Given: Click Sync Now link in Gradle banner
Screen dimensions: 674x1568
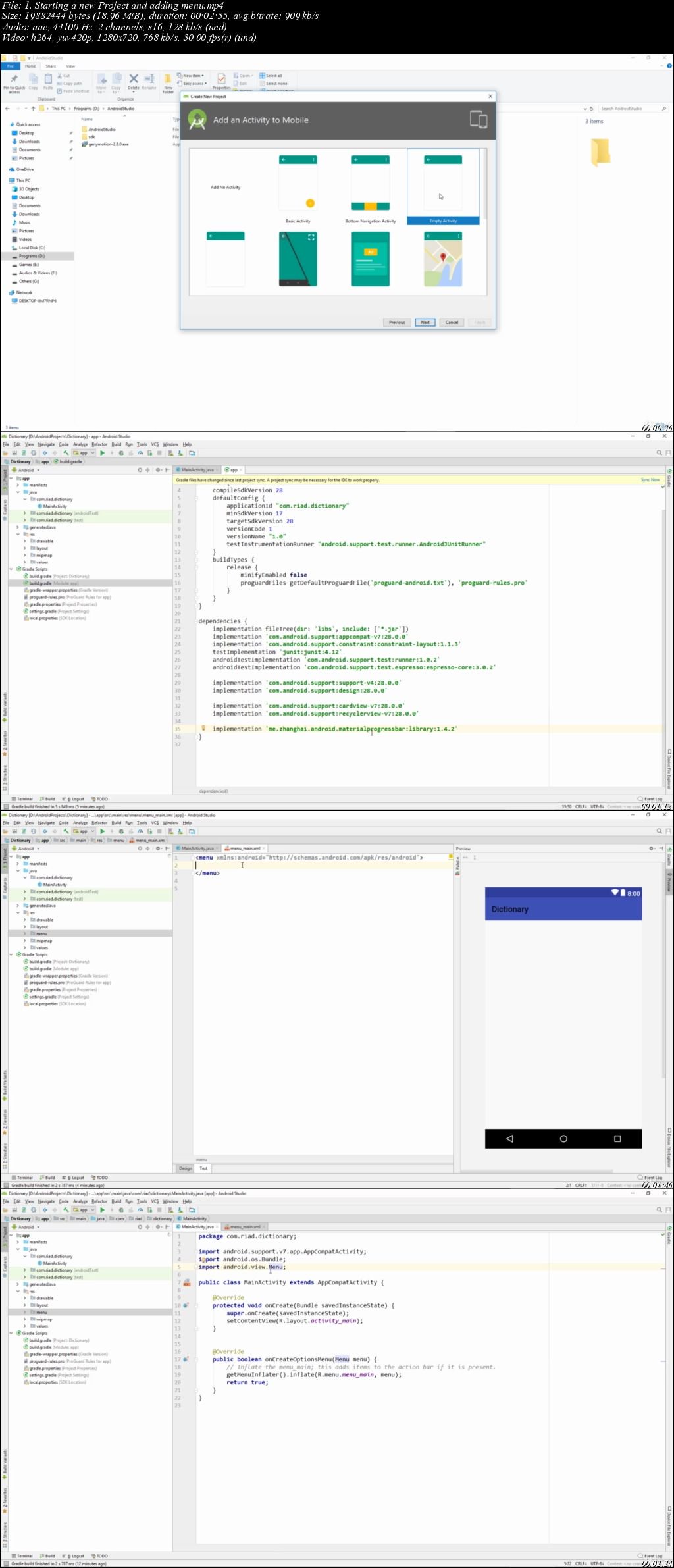Looking at the screenshot, I should (x=650, y=480).
